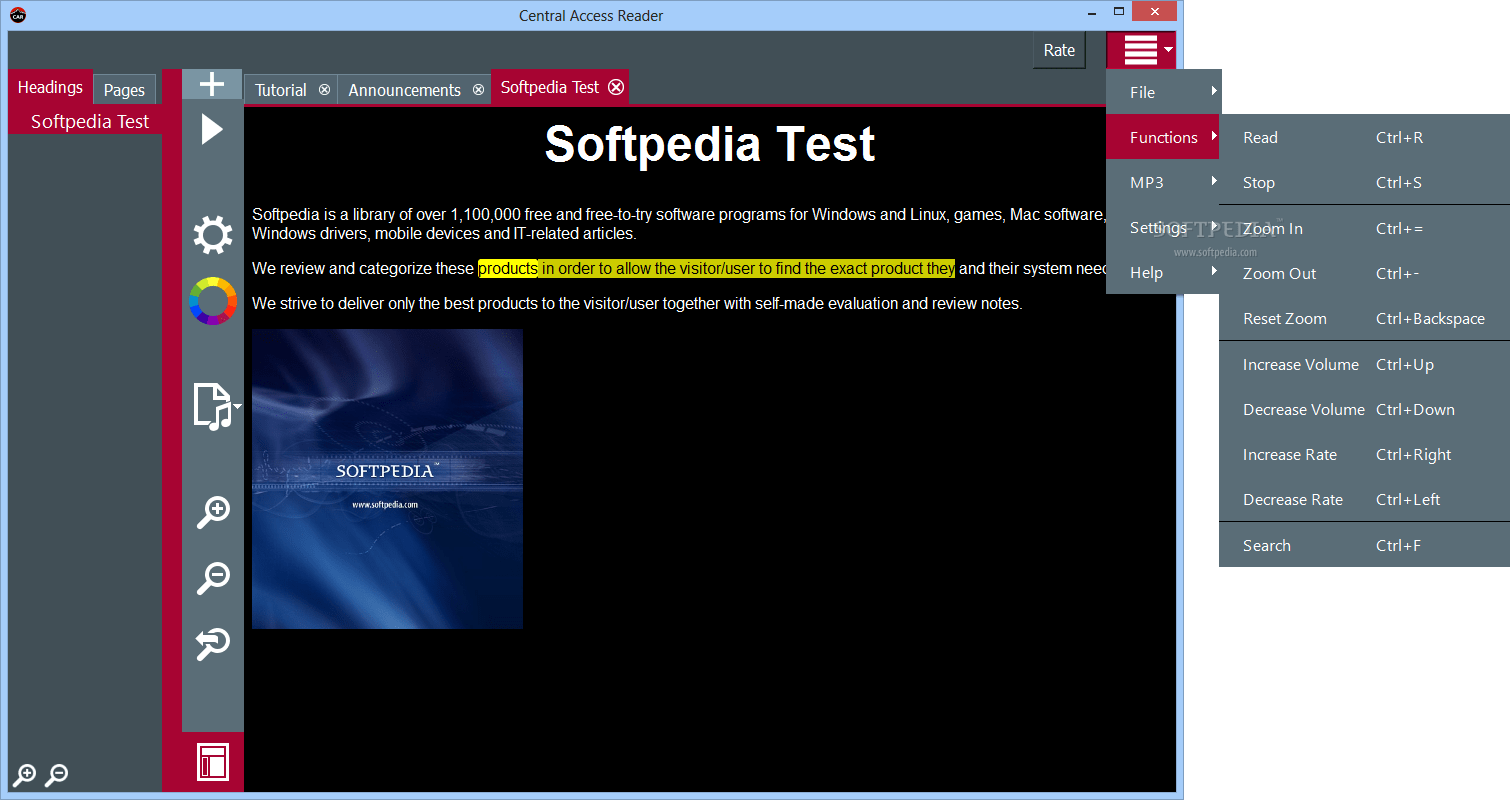The width and height of the screenshot is (1510, 800).
Task: Close the Announcements tab
Action: [x=478, y=89]
